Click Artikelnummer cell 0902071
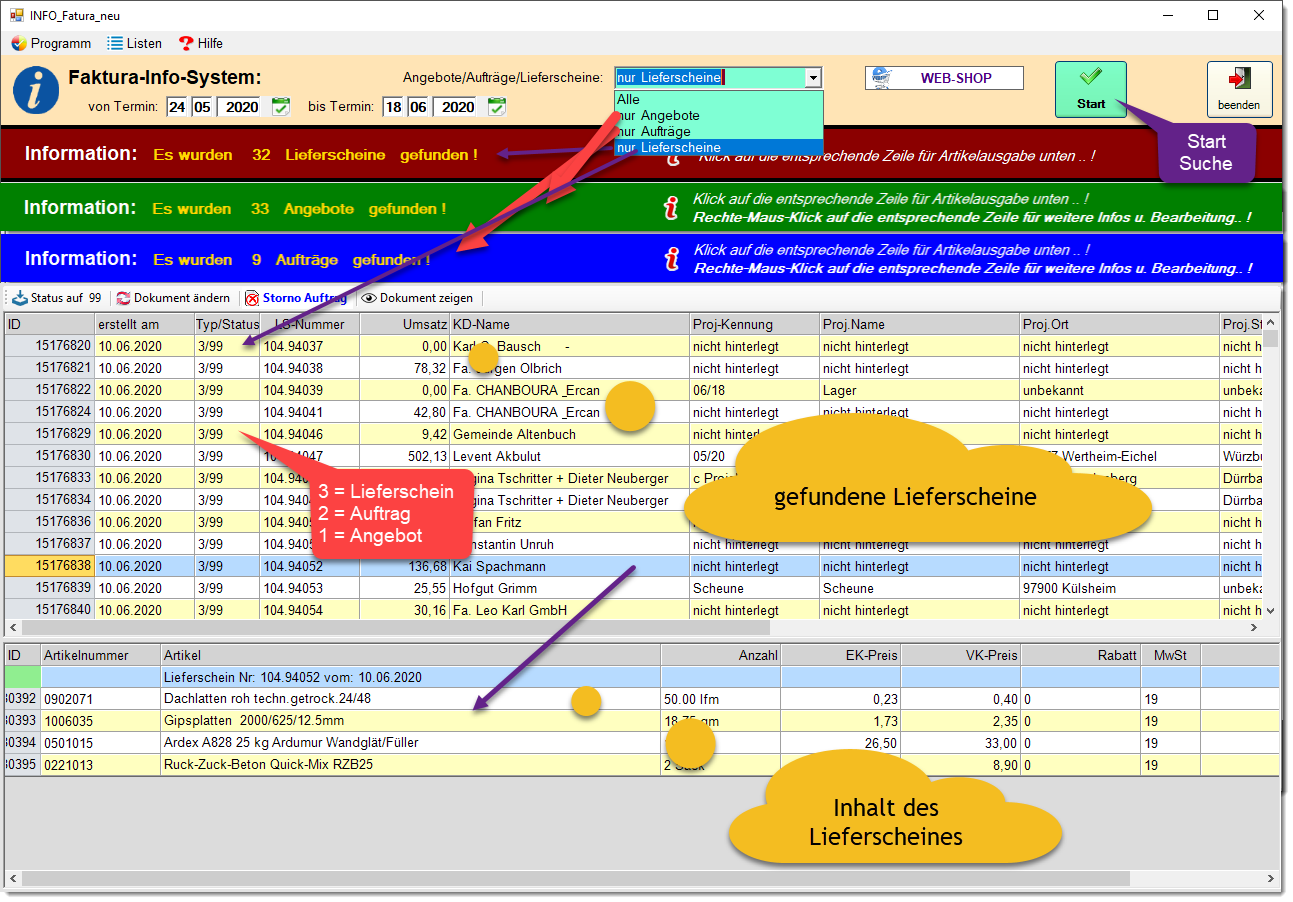 tap(101, 699)
